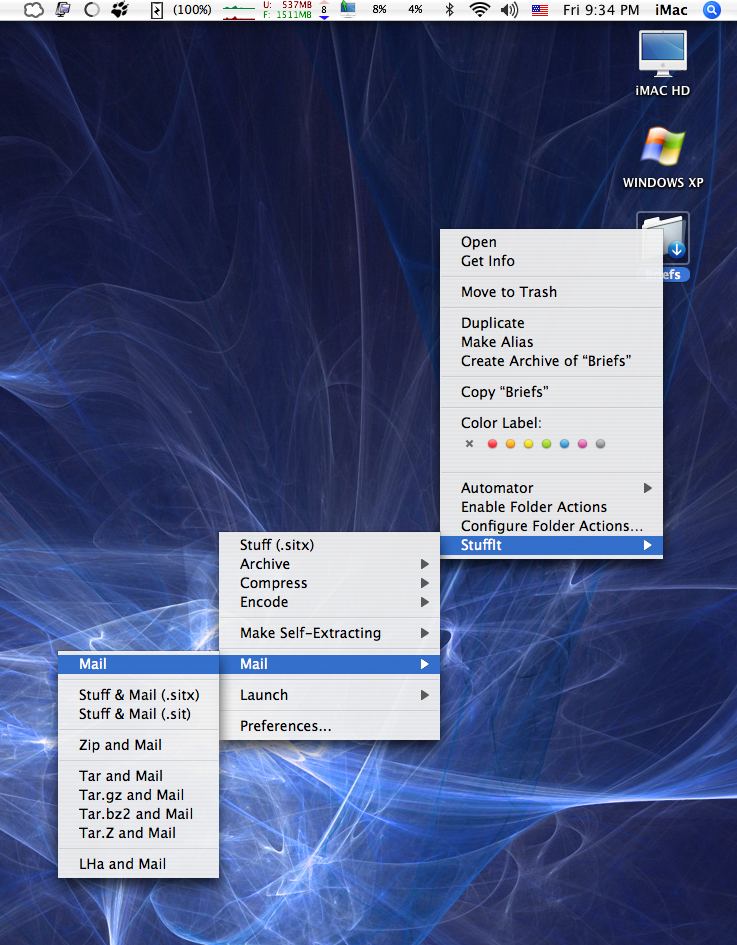The image size is (737, 945).
Task: Choose LHa and Mail
Action: point(139,864)
